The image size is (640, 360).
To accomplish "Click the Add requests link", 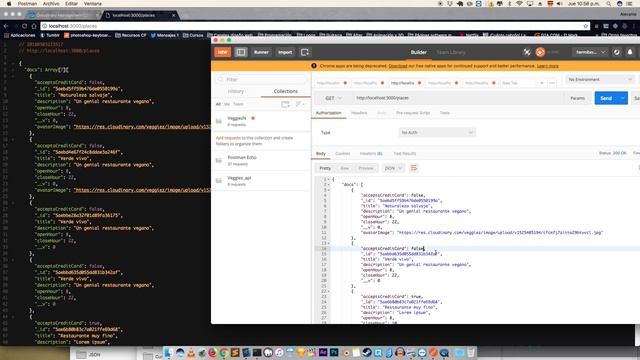I will (x=228, y=138).
